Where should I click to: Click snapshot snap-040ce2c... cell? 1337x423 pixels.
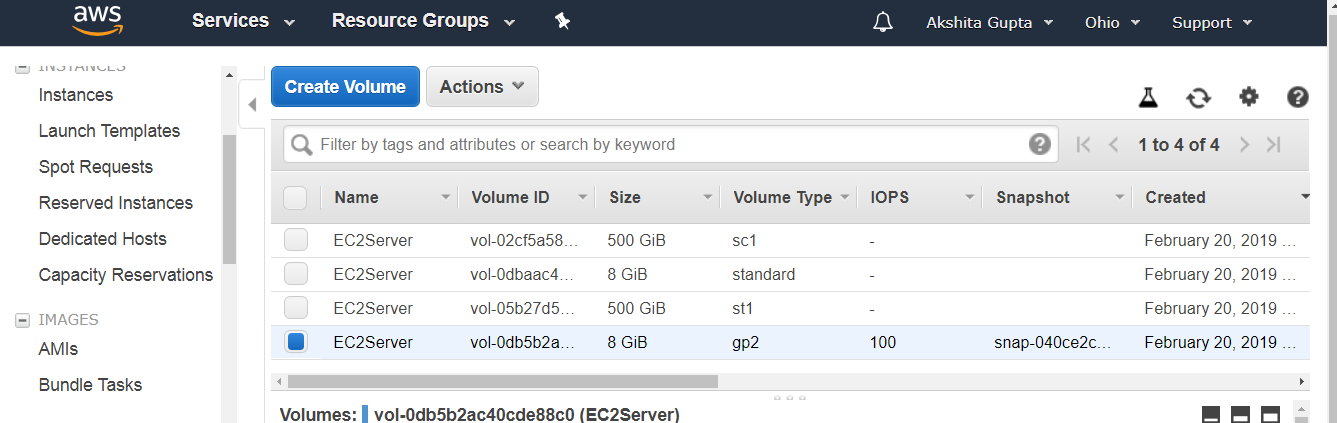(x=1052, y=342)
